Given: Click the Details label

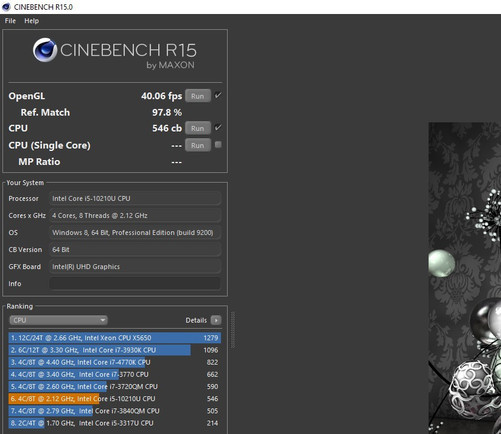Looking at the screenshot, I should click(x=196, y=320).
